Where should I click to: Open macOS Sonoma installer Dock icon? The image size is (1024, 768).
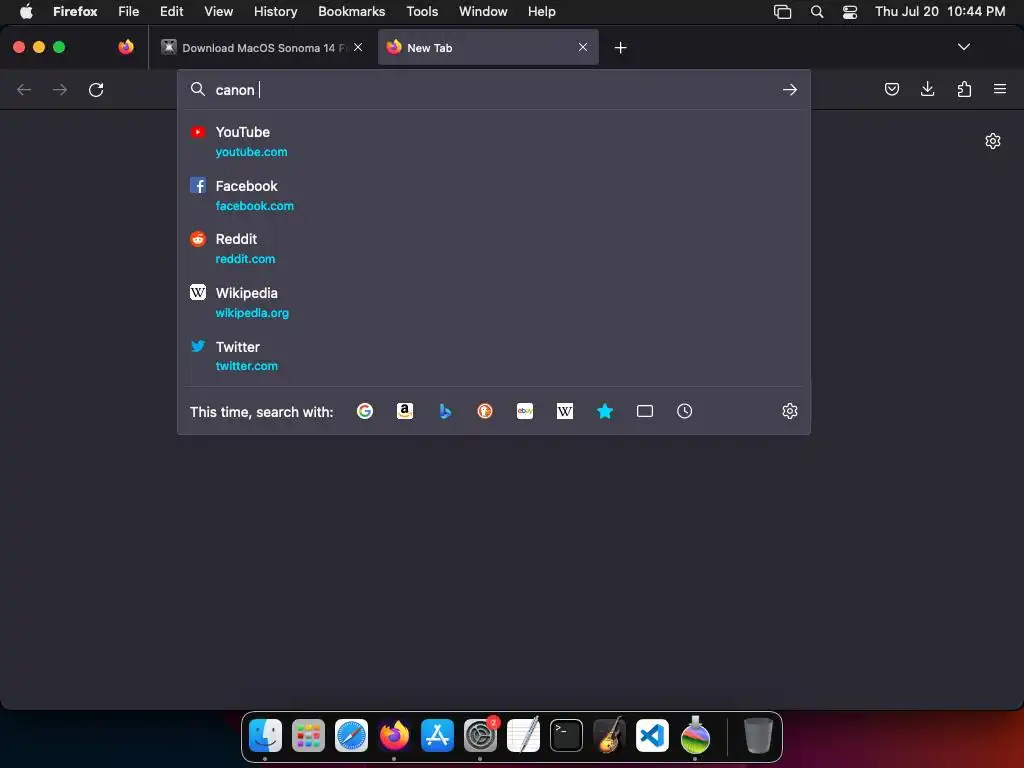tap(695, 735)
